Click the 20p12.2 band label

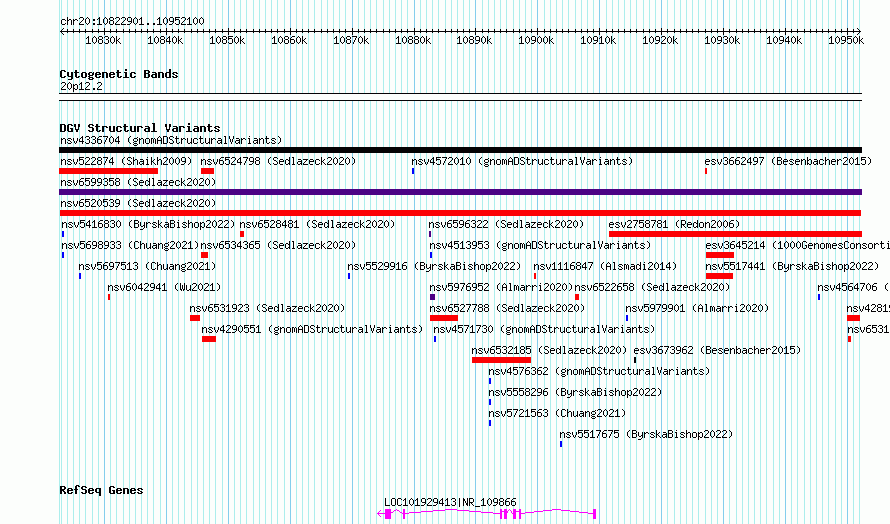(81, 86)
